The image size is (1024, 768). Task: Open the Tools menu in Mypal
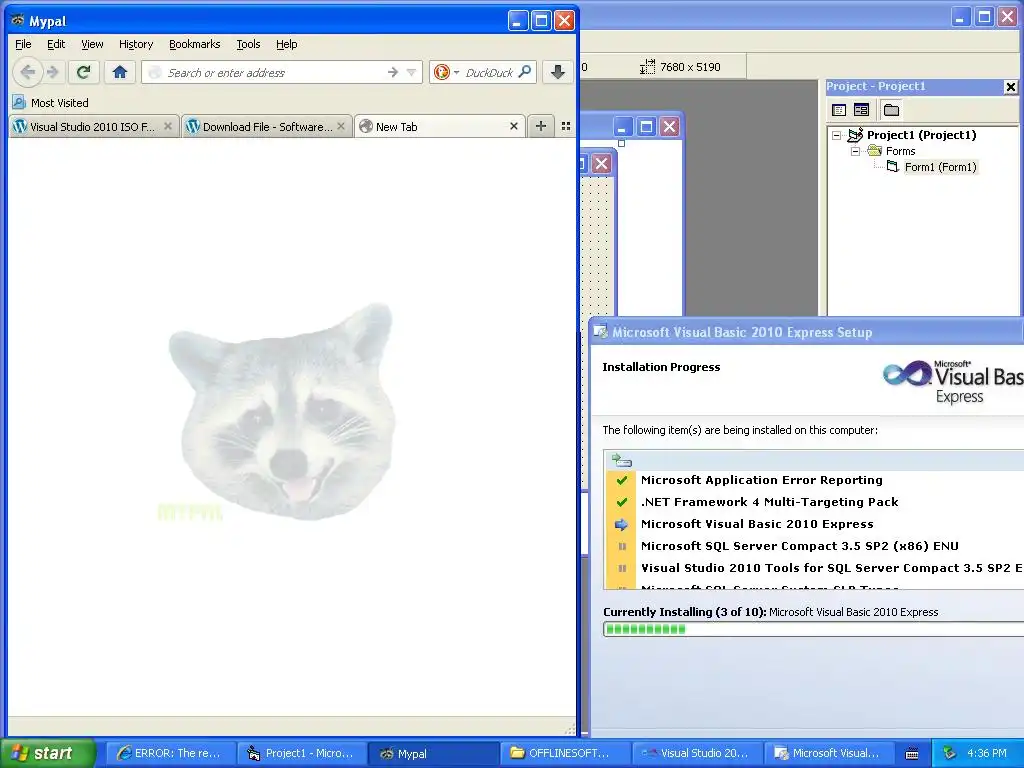point(248,44)
